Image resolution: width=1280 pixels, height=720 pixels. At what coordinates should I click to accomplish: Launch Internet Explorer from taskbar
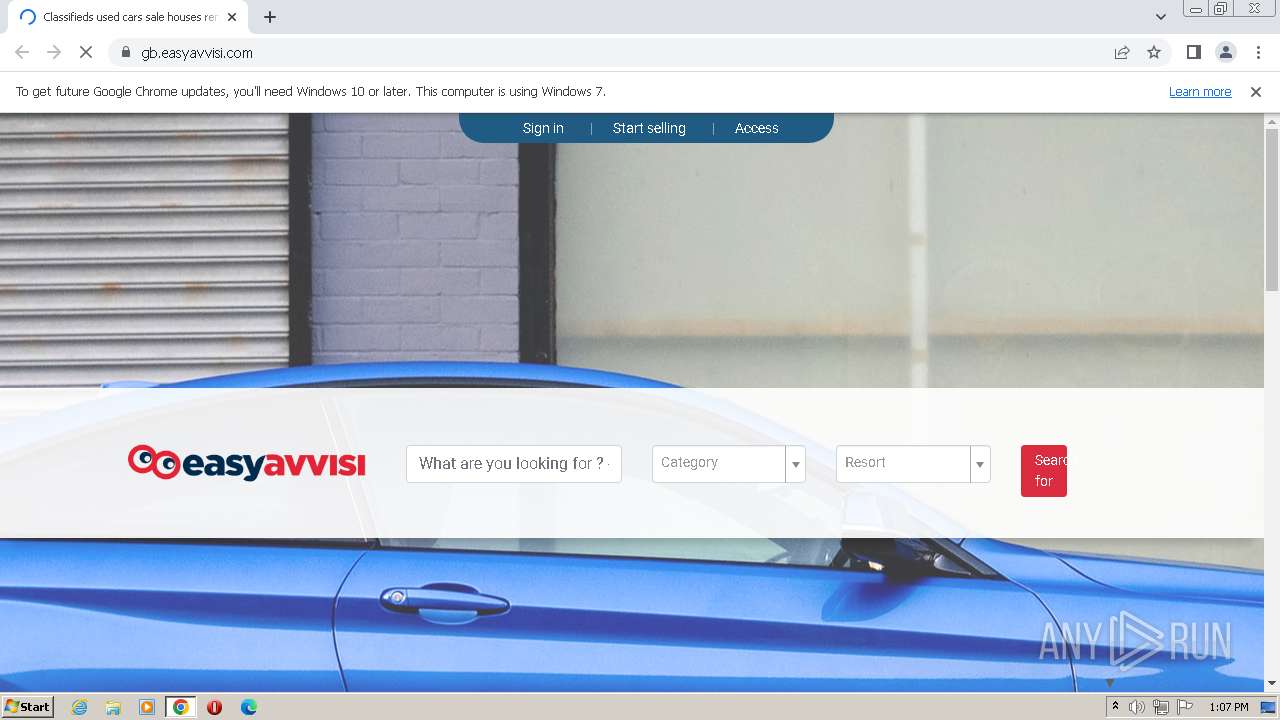pos(80,707)
